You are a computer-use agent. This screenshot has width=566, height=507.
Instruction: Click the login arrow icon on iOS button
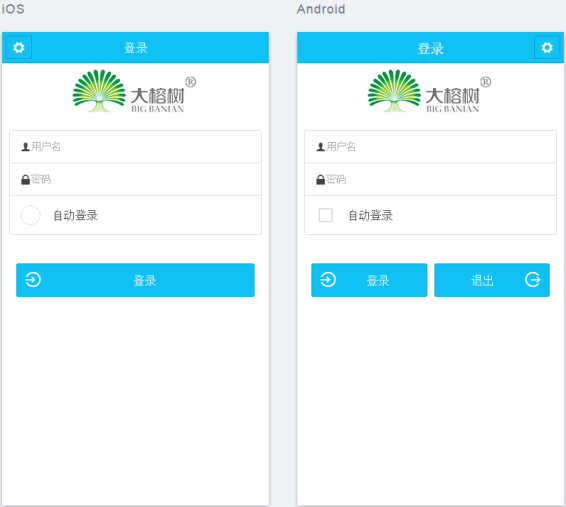click(33, 280)
